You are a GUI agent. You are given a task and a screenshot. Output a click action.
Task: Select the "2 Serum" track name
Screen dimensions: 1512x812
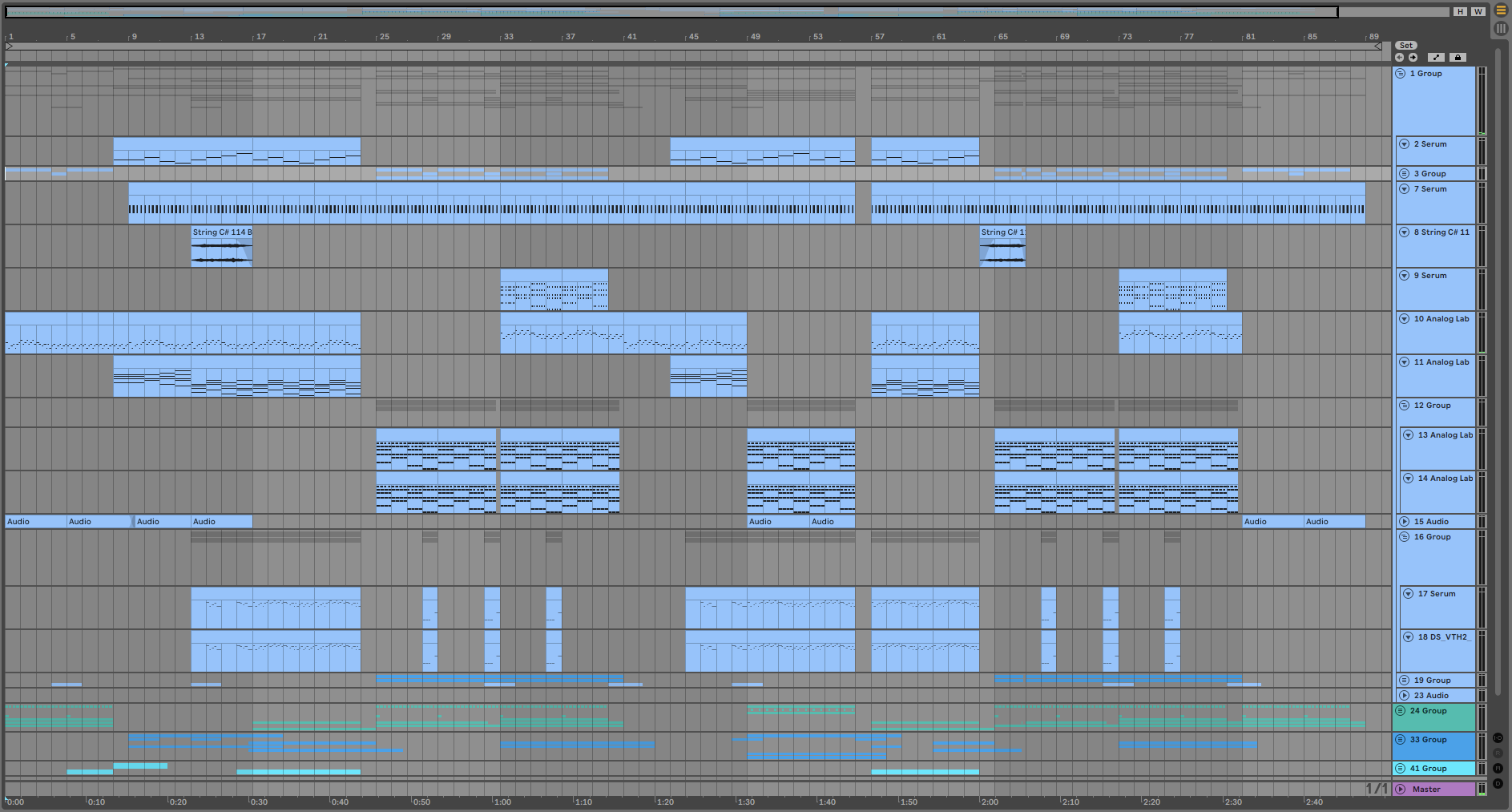1430,144
